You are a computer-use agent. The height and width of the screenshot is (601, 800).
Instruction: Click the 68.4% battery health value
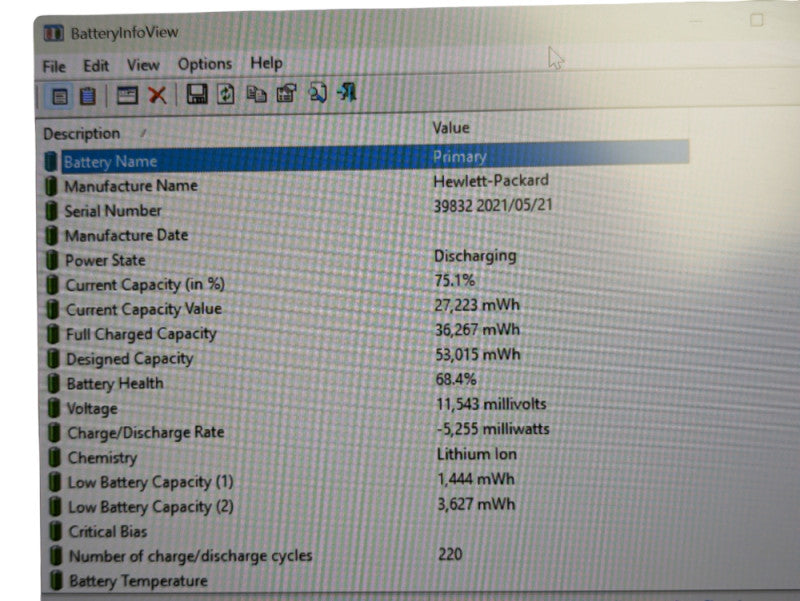pos(456,380)
